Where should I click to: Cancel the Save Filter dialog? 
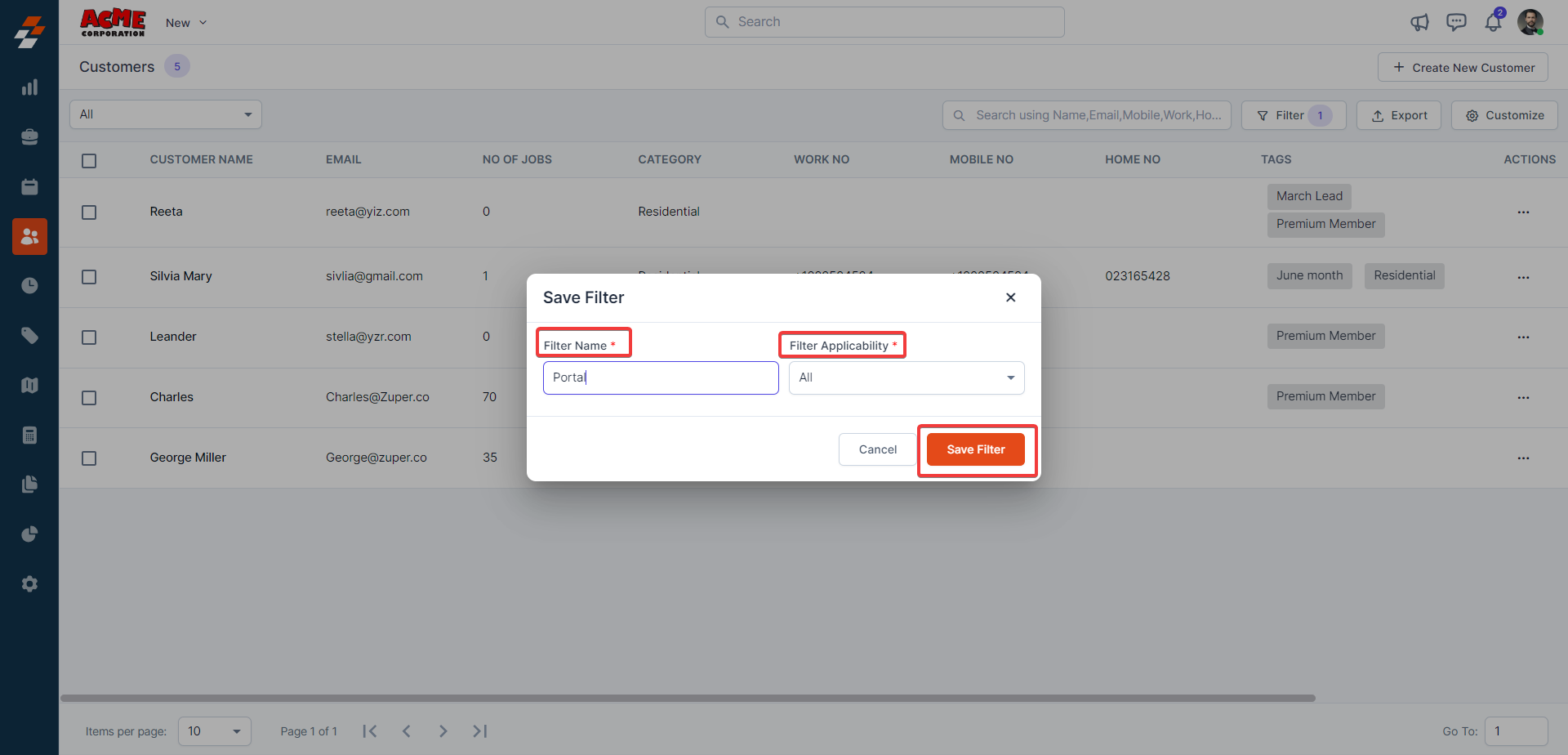click(x=877, y=449)
